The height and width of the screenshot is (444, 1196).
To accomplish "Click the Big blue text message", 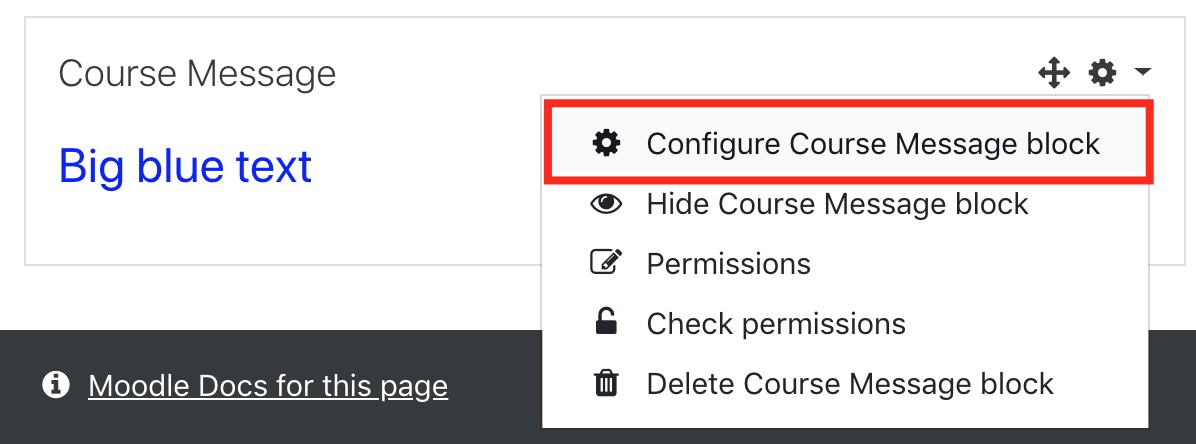I will pos(186,165).
